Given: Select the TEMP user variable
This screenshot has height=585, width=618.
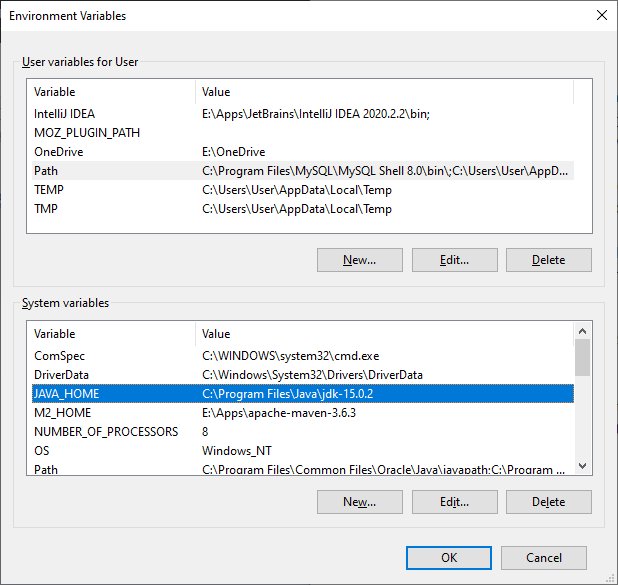Looking at the screenshot, I should pyautogui.click(x=49, y=190).
